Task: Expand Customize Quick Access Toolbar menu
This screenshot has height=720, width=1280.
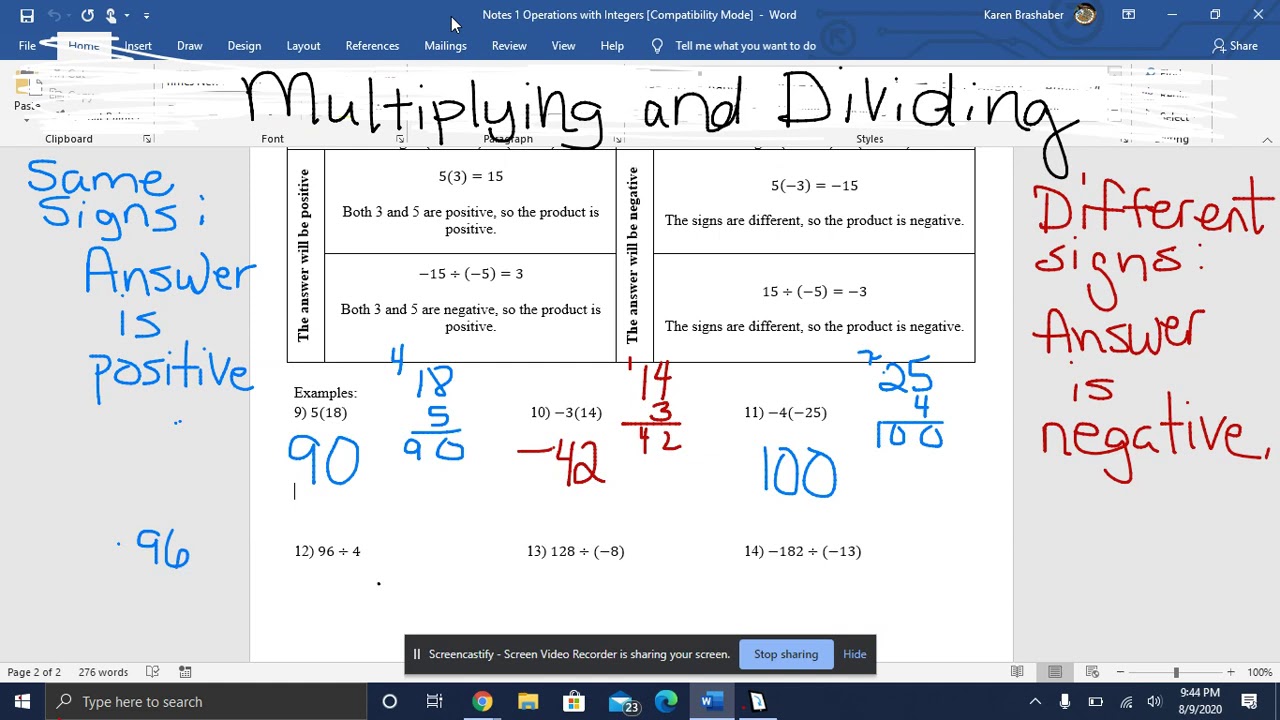Action: 146,16
